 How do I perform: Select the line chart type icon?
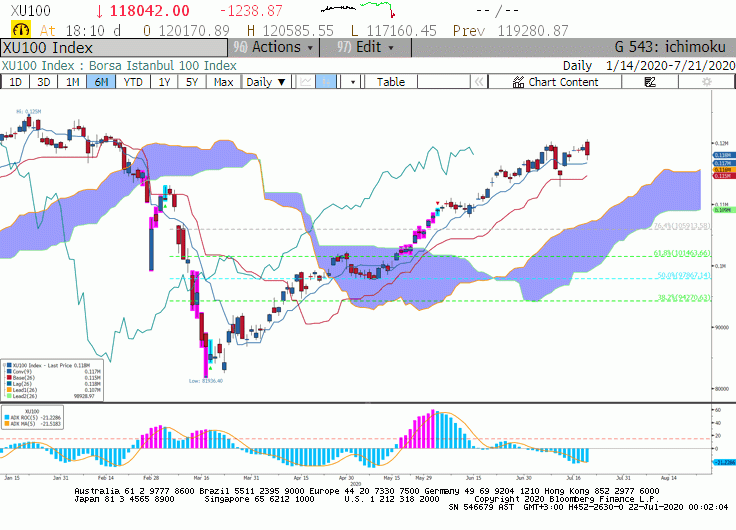pyautogui.click(x=306, y=82)
